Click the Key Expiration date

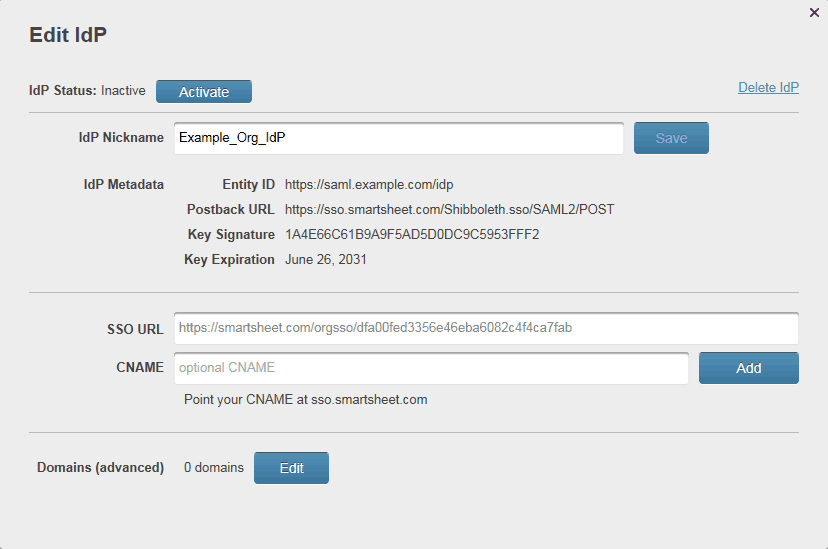(x=326, y=260)
